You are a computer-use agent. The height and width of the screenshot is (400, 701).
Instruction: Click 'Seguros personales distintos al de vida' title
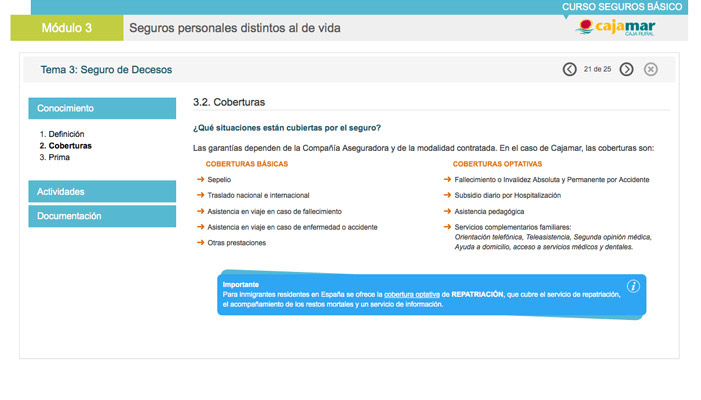point(235,28)
